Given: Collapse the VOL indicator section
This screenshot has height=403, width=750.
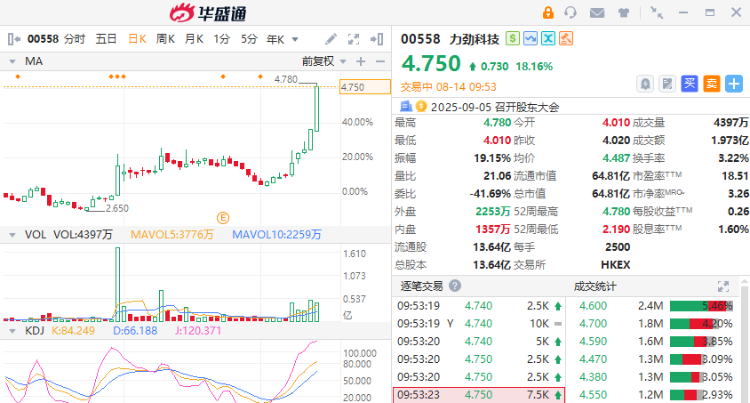Looking at the screenshot, I should click(x=12, y=235).
